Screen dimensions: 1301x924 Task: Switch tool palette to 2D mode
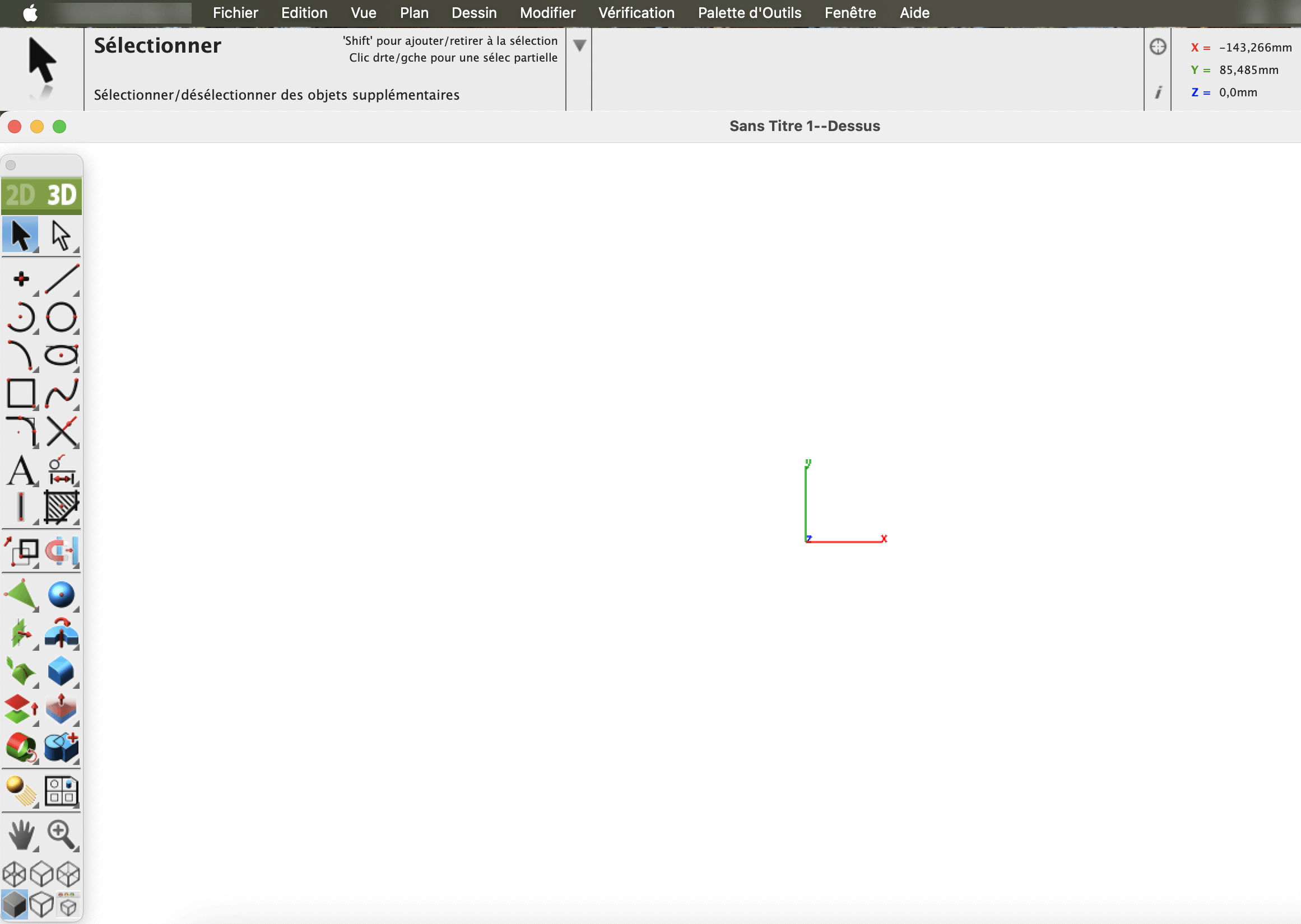pos(21,195)
